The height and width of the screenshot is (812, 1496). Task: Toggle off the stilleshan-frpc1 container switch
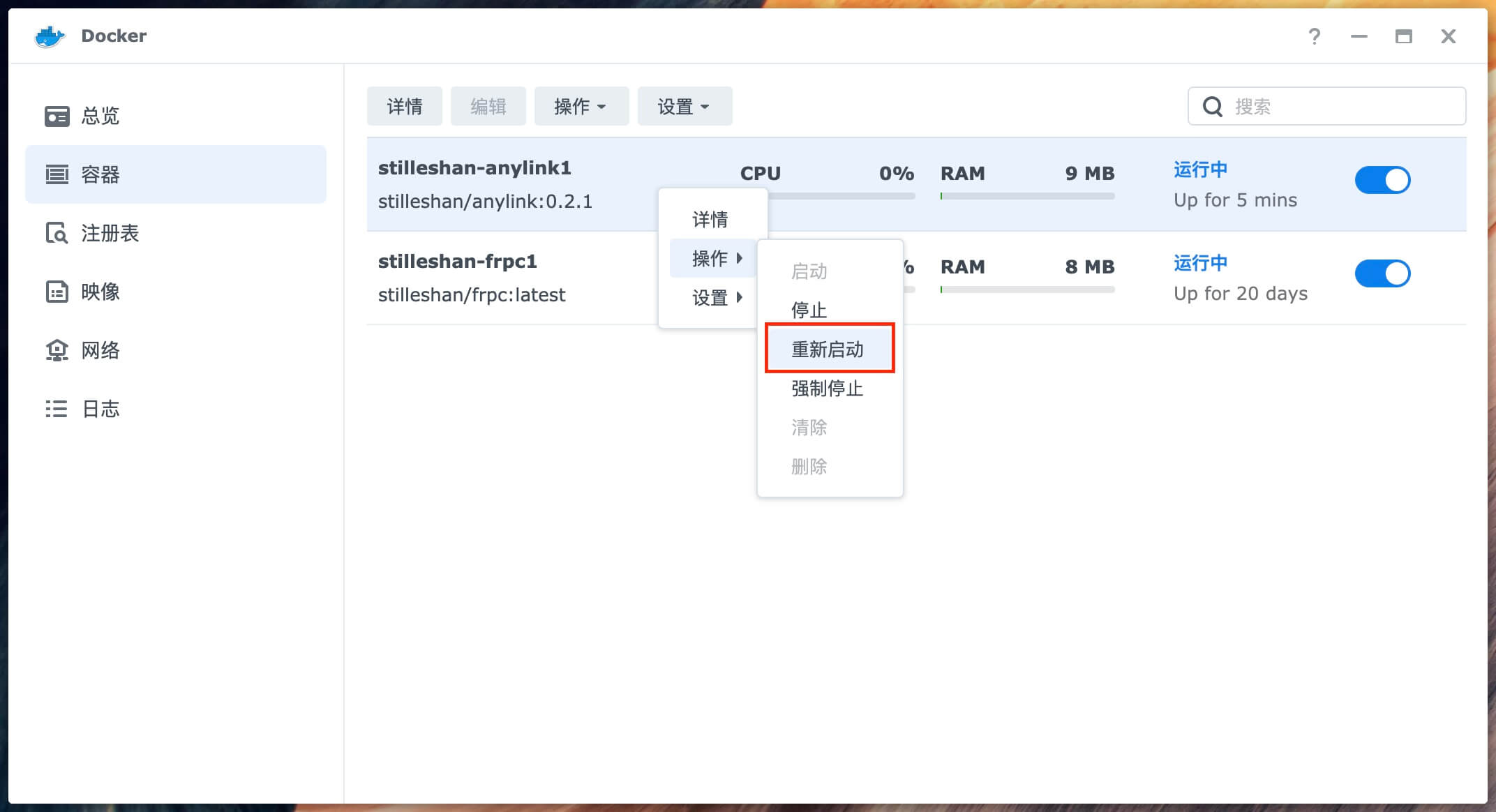click(x=1382, y=273)
